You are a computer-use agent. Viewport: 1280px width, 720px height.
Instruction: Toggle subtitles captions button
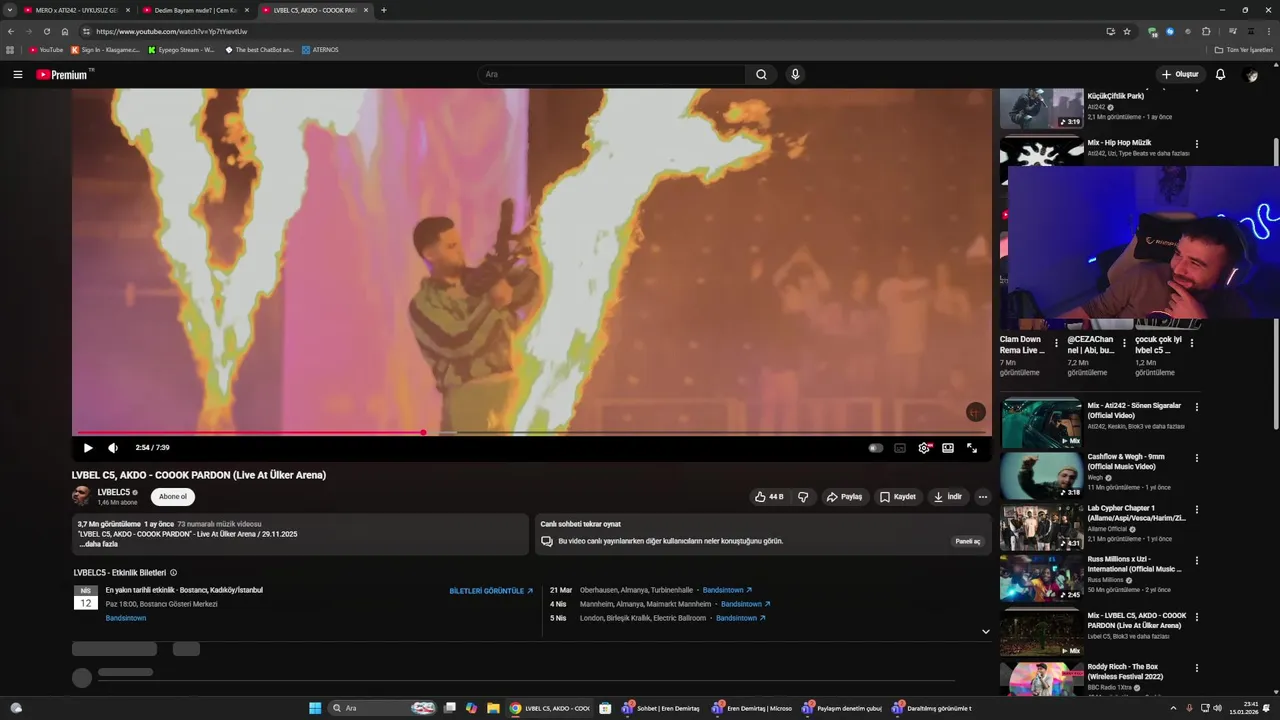900,448
